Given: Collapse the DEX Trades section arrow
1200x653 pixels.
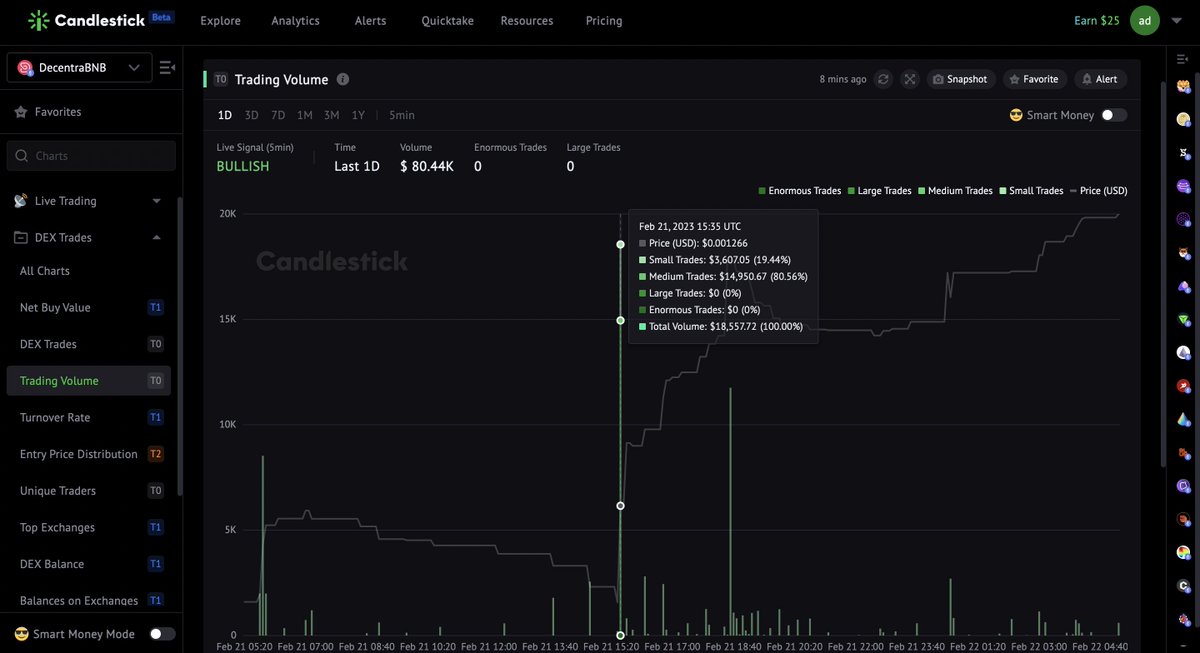Looking at the screenshot, I should (x=156, y=237).
